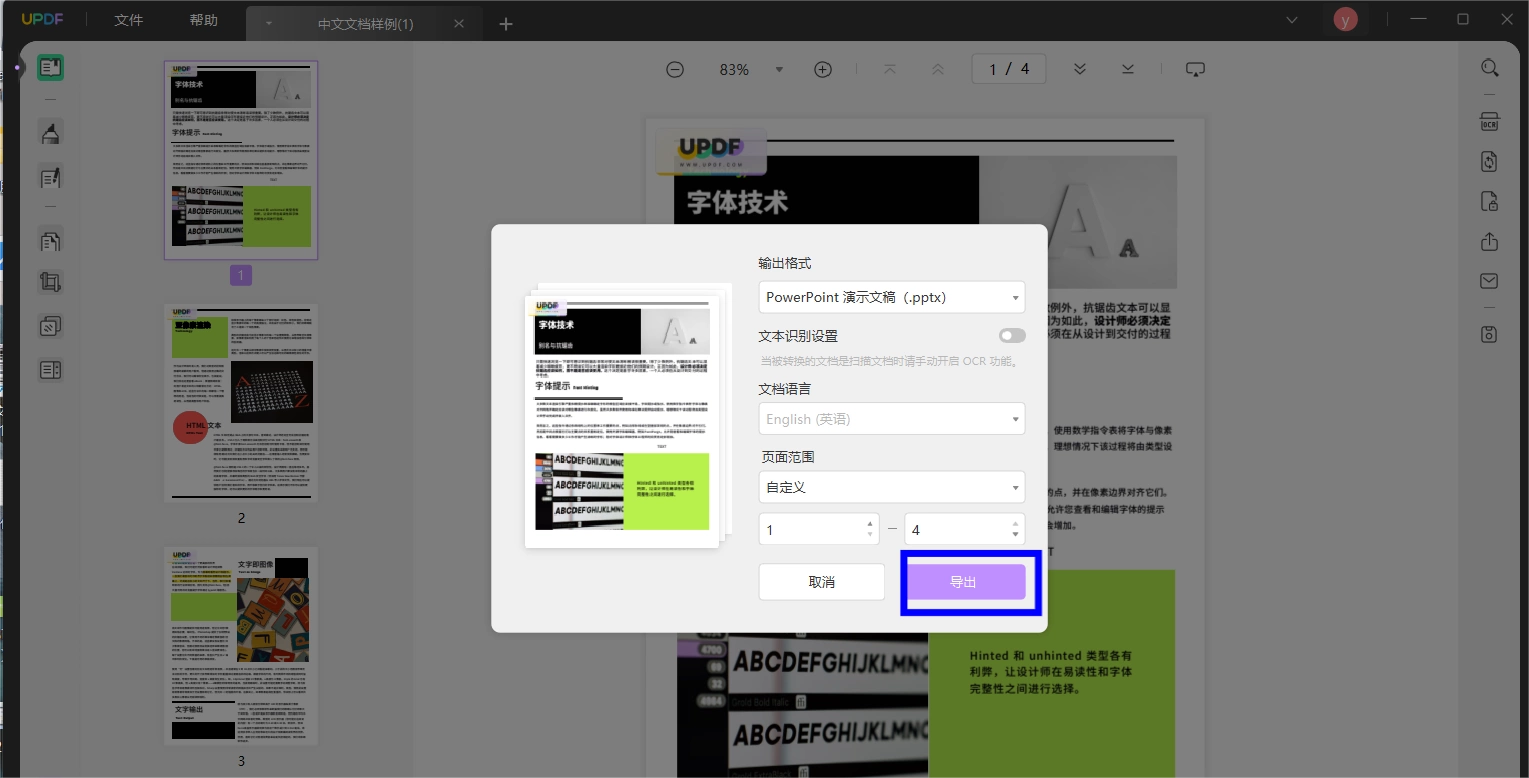
Task: Zoom out with the minus icon
Action: pyautogui.click(x=675, y=69)
